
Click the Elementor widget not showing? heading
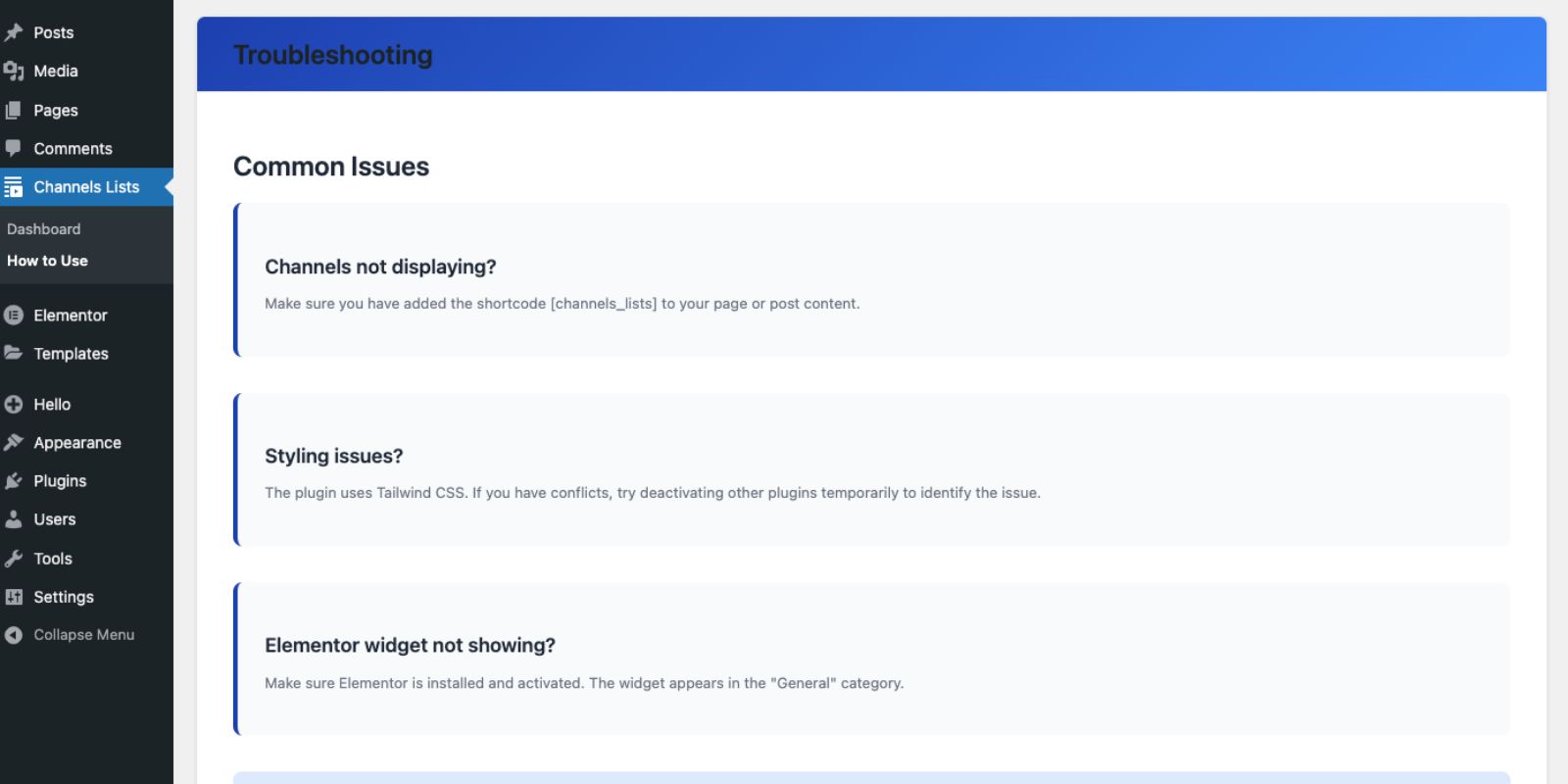410,645
